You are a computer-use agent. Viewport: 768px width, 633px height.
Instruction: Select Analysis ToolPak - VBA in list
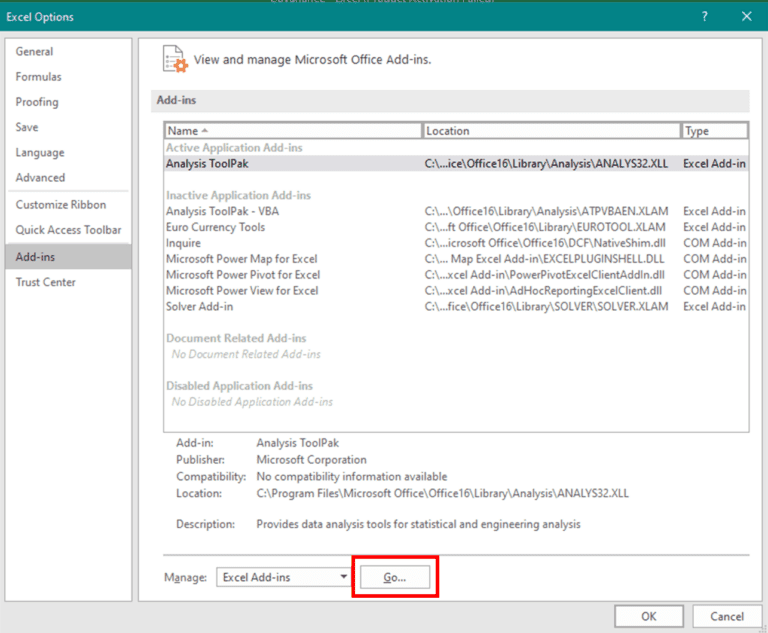point(221,211)
